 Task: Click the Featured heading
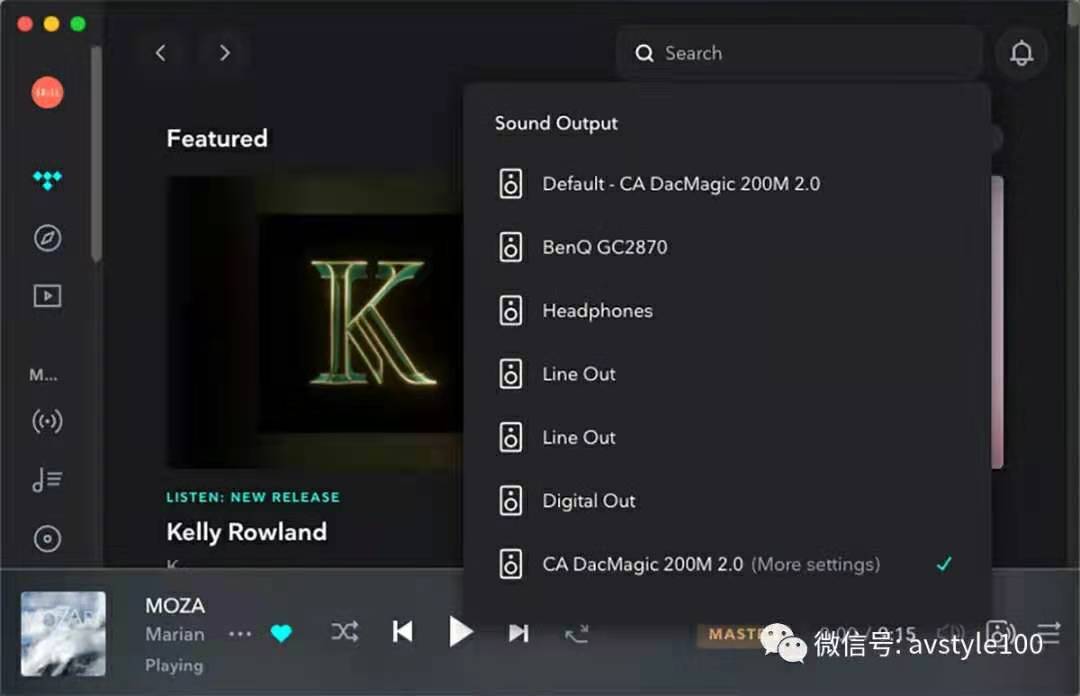point(217,139)
